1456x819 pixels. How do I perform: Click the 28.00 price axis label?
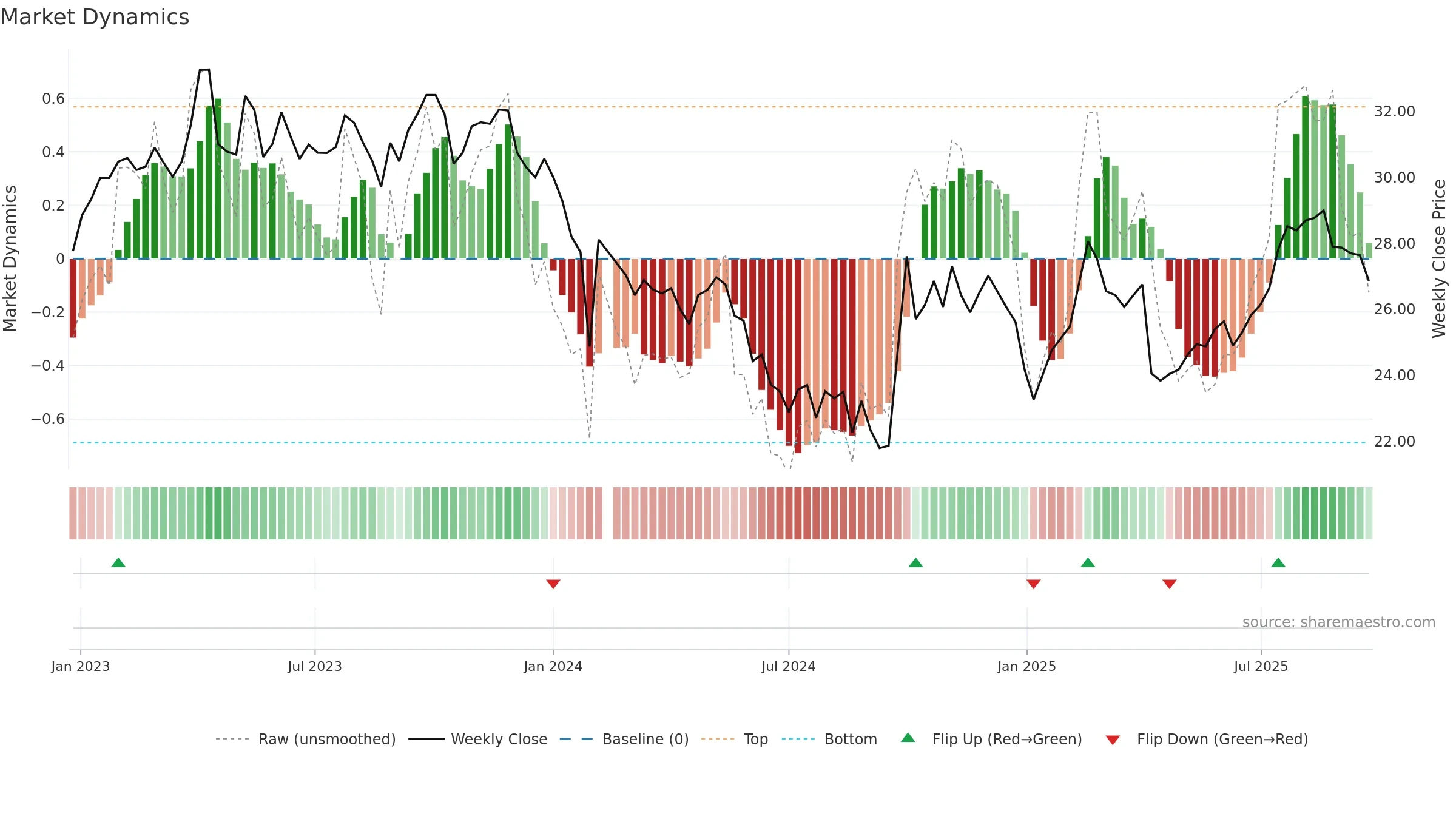(x=1395, y=243)
